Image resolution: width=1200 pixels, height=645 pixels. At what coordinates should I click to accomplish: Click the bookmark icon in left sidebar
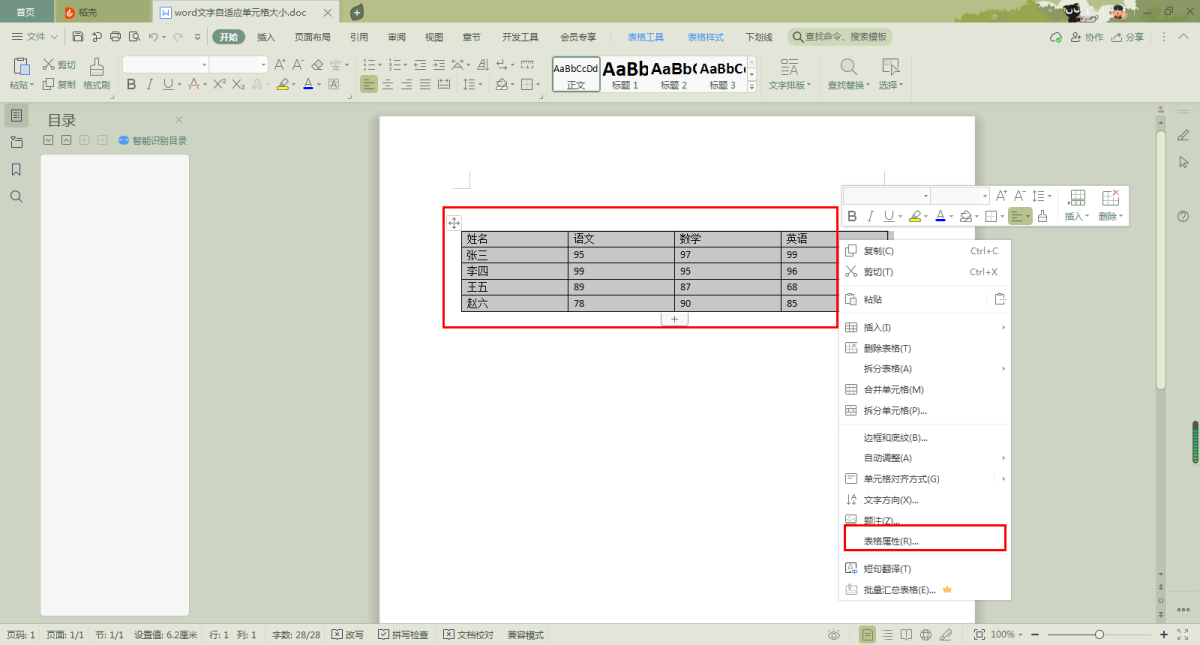coord(16,170)
